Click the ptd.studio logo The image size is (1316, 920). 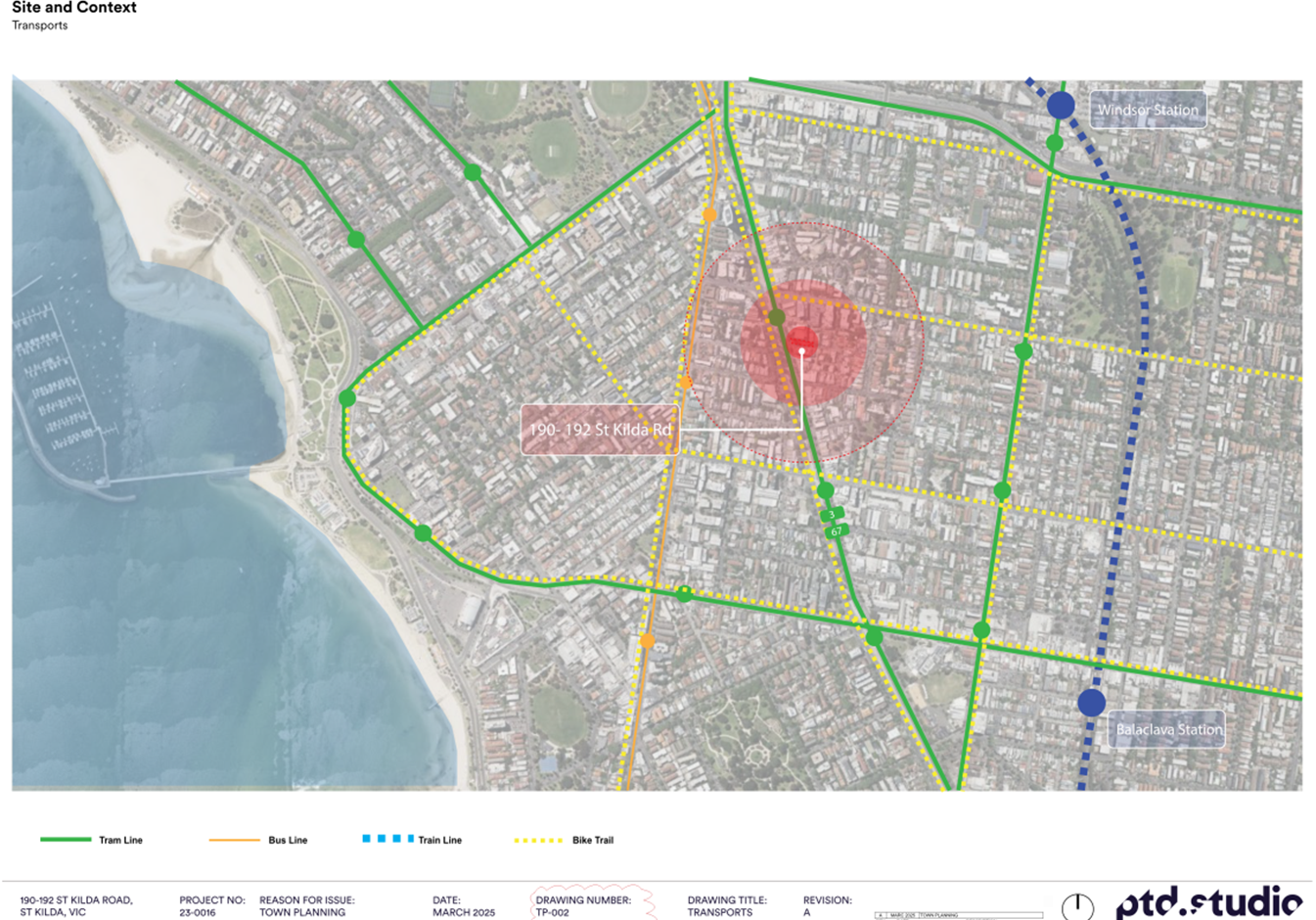1208,901
